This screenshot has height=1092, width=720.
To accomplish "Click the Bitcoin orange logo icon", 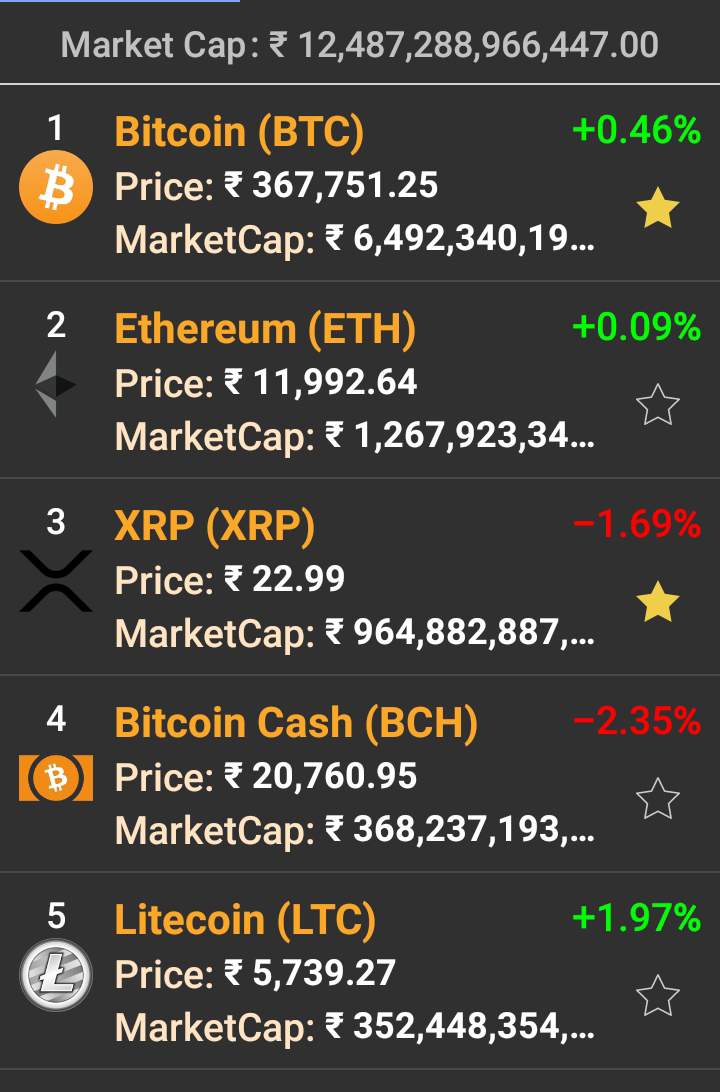I will tap(56, 186).
